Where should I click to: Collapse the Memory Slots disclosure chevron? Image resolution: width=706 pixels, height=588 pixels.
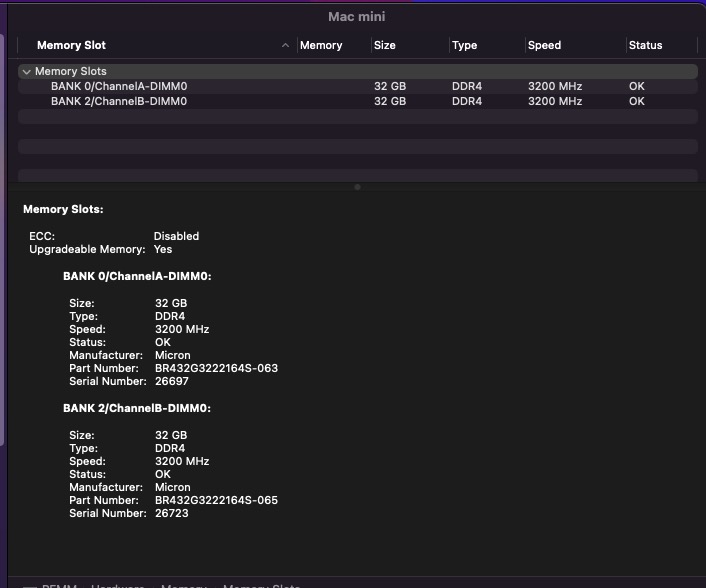coord(27,72)
